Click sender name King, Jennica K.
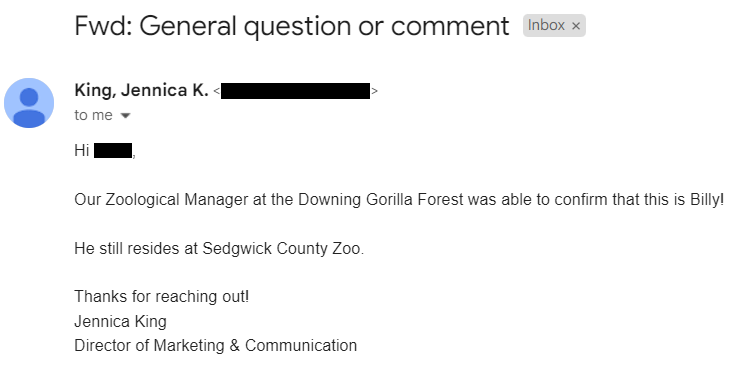This screenshot has height=367, width=742. 141,90
